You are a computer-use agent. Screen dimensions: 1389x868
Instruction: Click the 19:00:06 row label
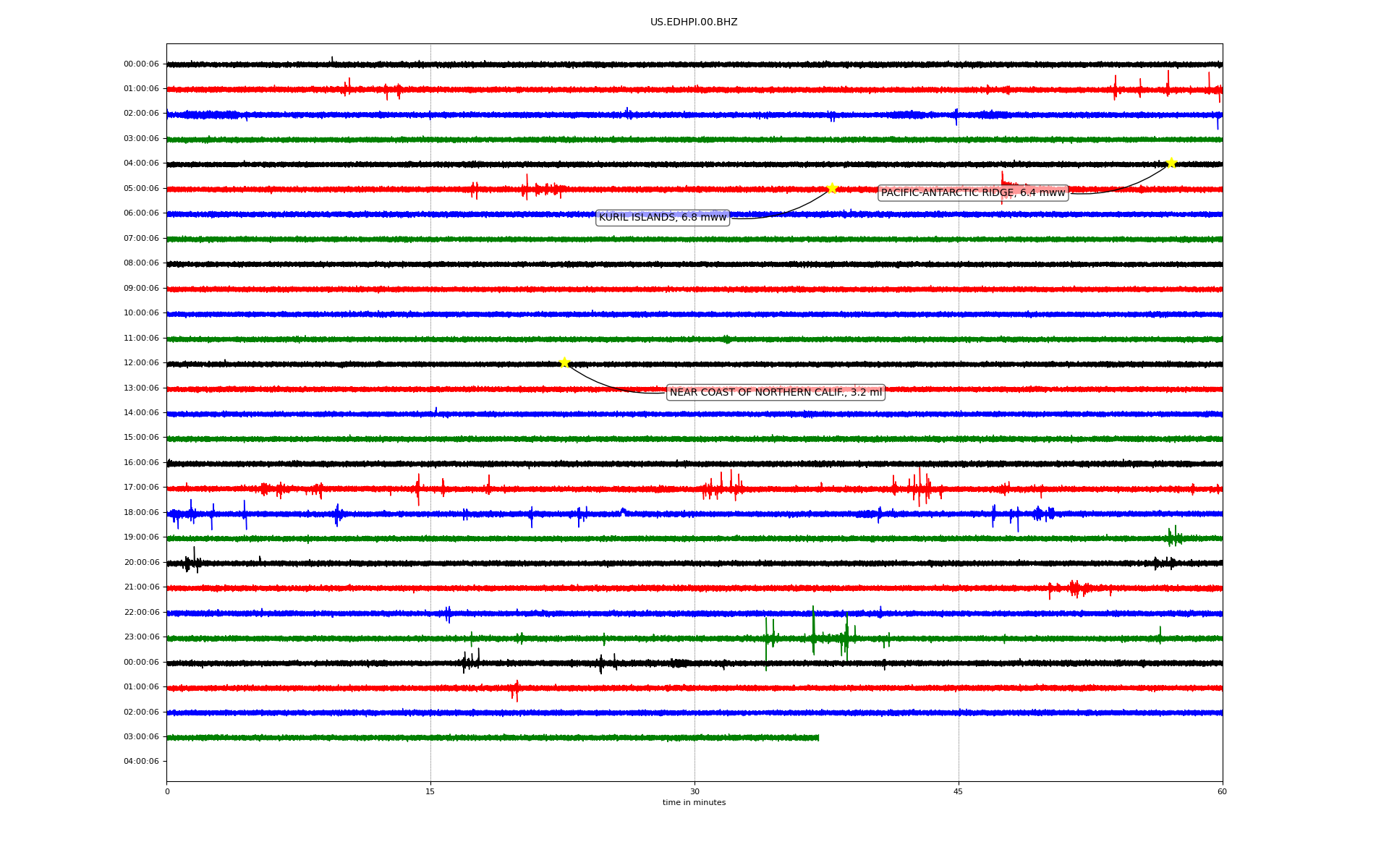tap(141, 537)
